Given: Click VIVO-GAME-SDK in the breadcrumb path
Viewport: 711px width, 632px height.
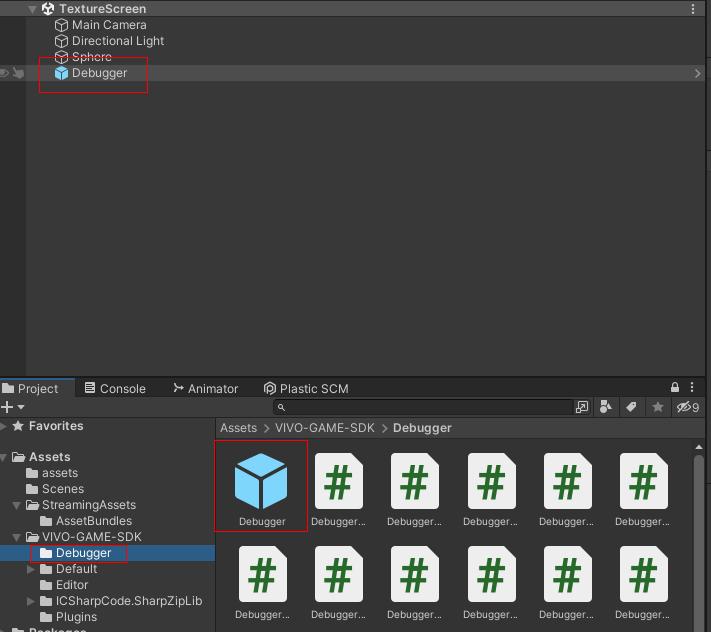Looking at the screenshot, I should (324, 428).
